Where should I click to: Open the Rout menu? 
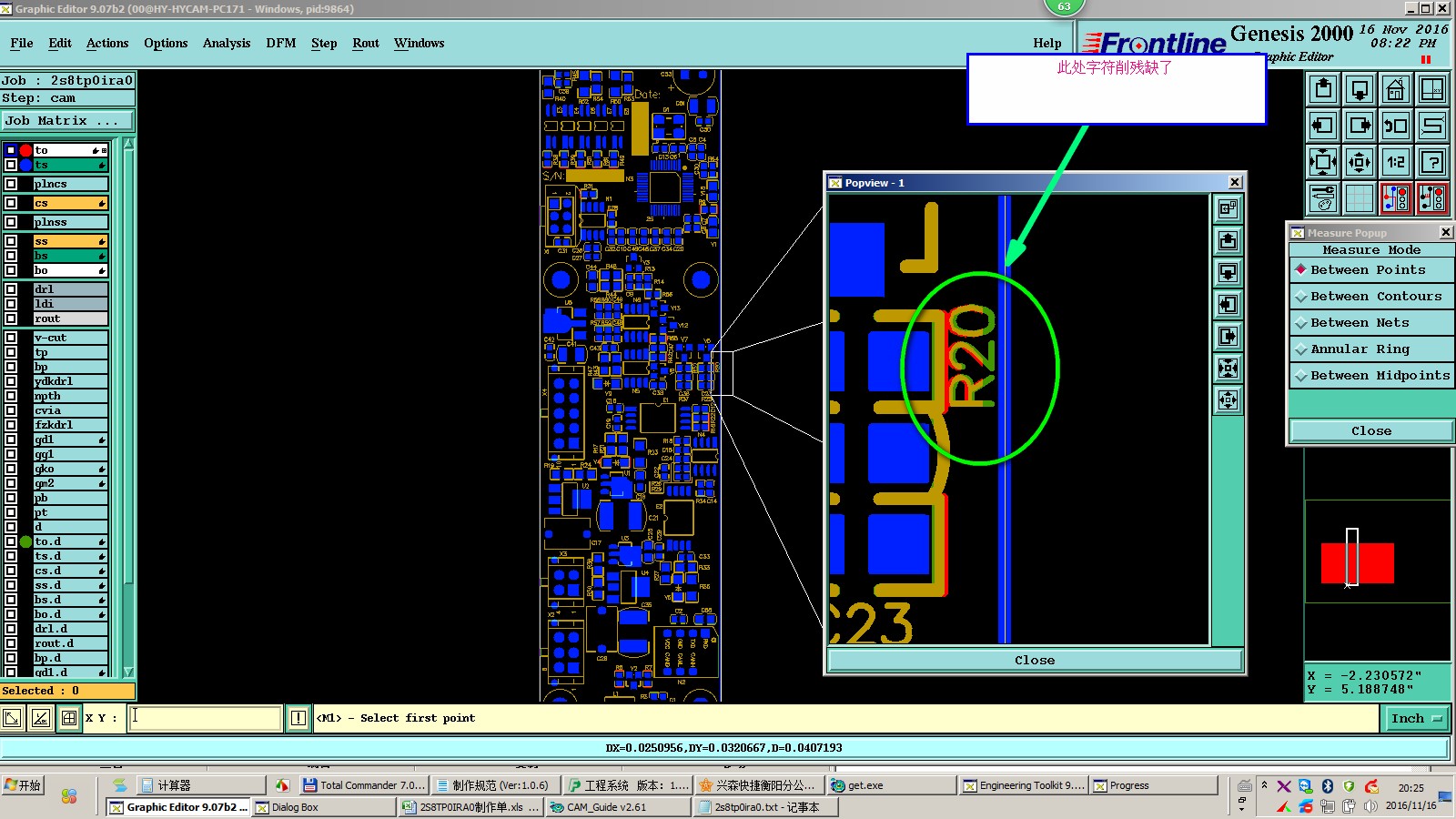coord(366,44)
